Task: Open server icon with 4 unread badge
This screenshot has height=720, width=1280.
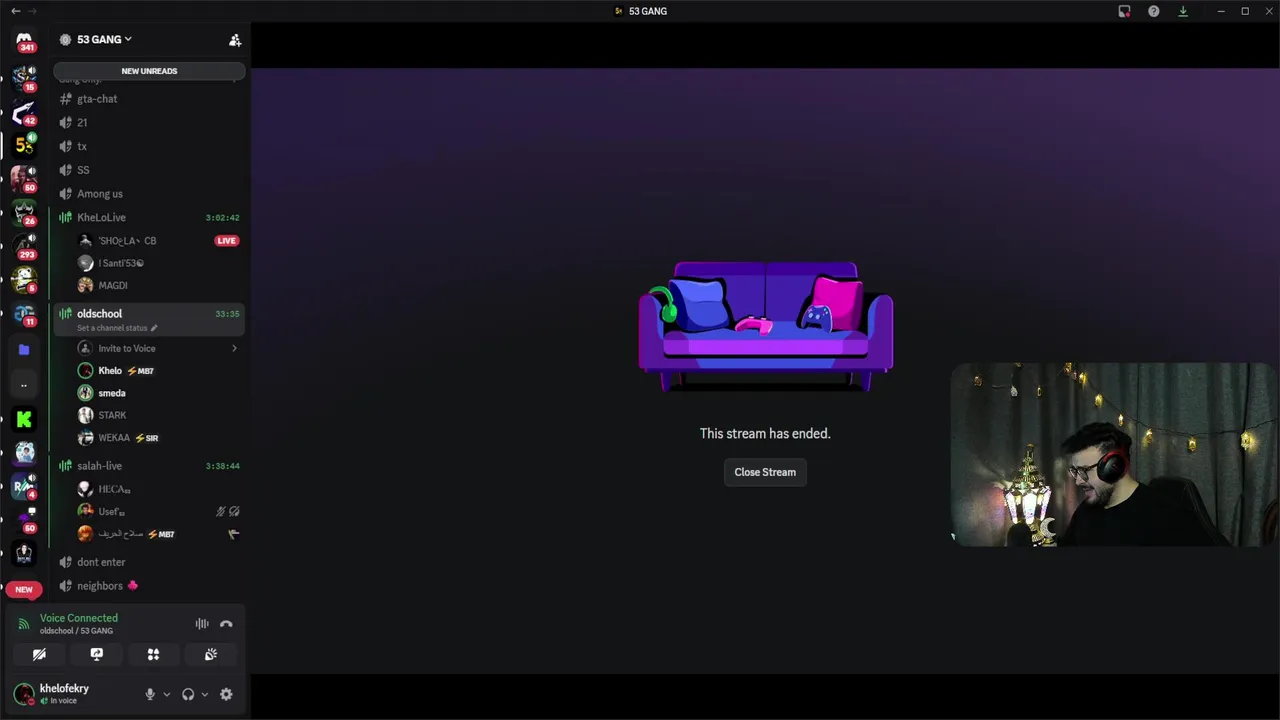Action: pos(24,487)
